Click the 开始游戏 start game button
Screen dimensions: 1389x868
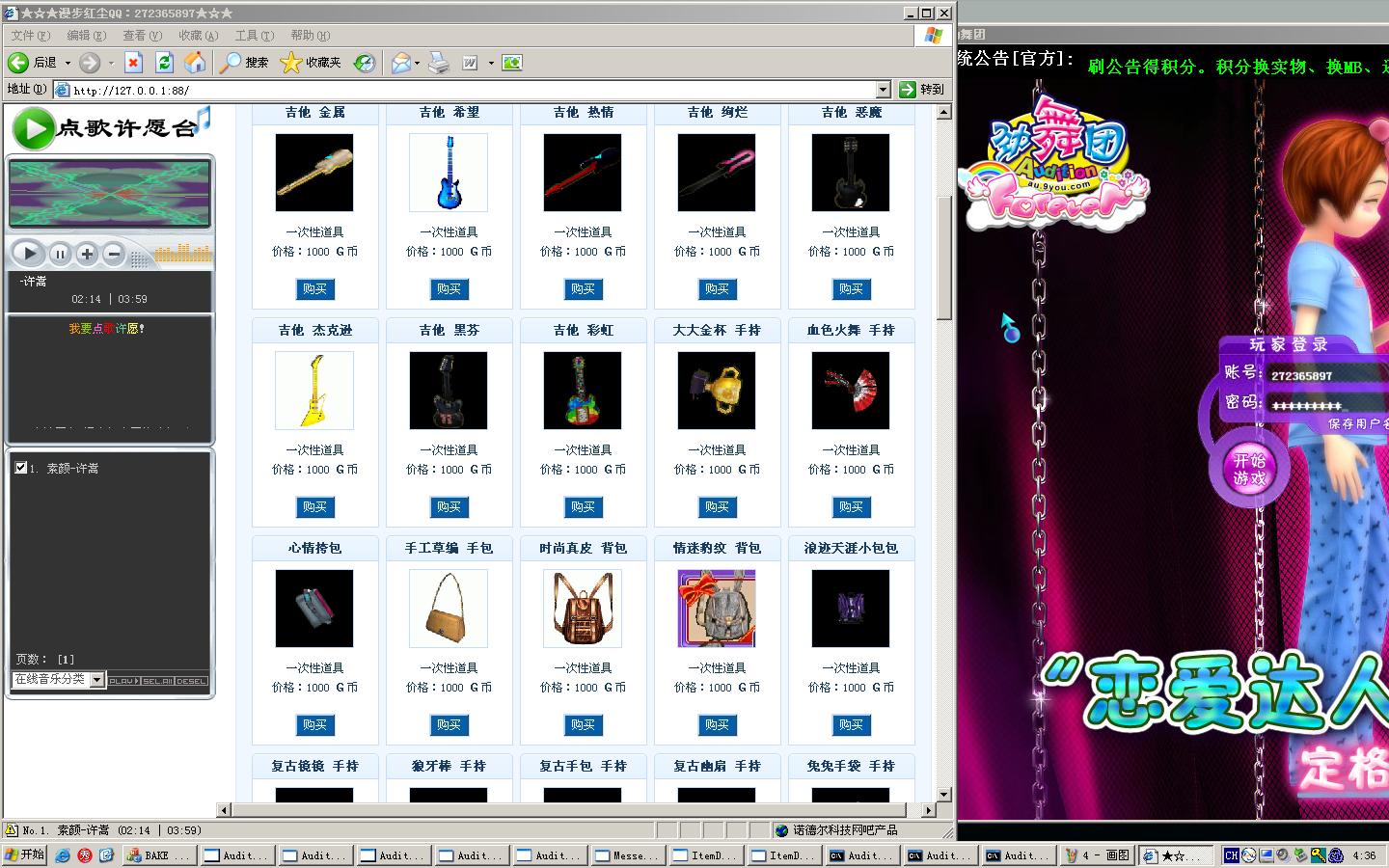[x=1248, y=470]
